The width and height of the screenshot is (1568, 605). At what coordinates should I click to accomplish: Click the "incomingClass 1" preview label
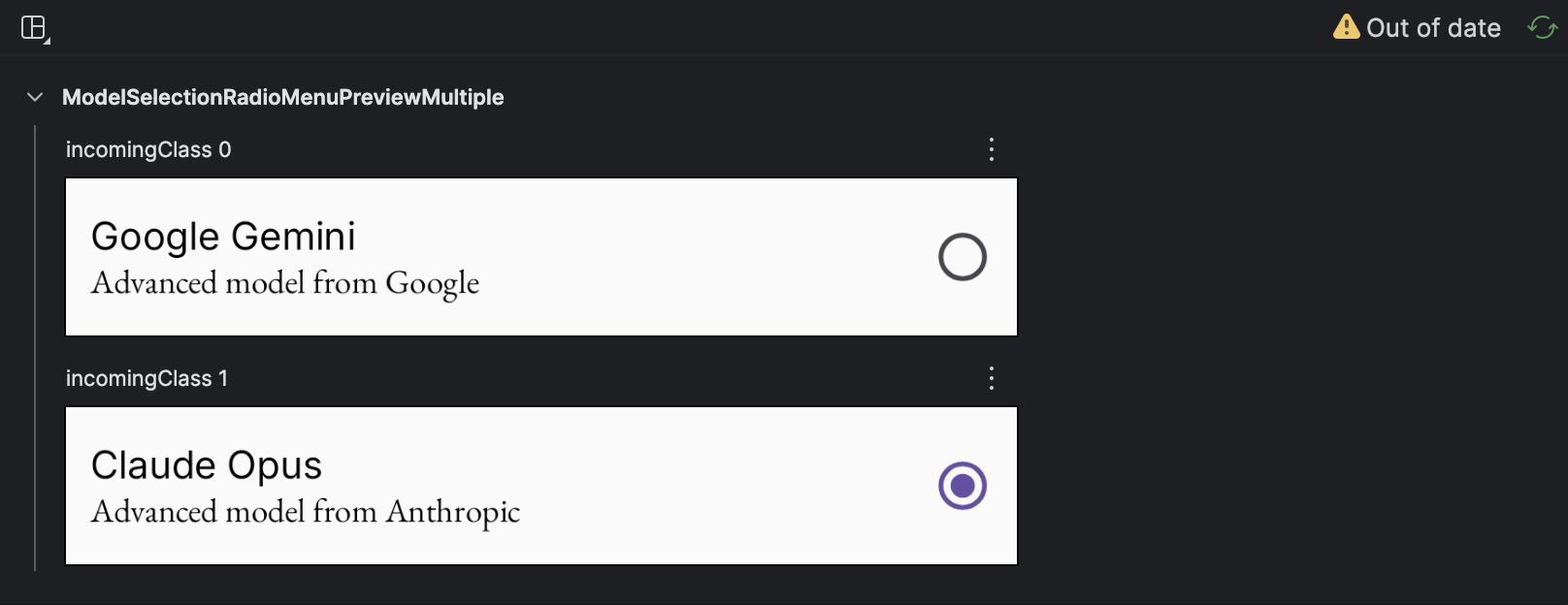(147, 378)
